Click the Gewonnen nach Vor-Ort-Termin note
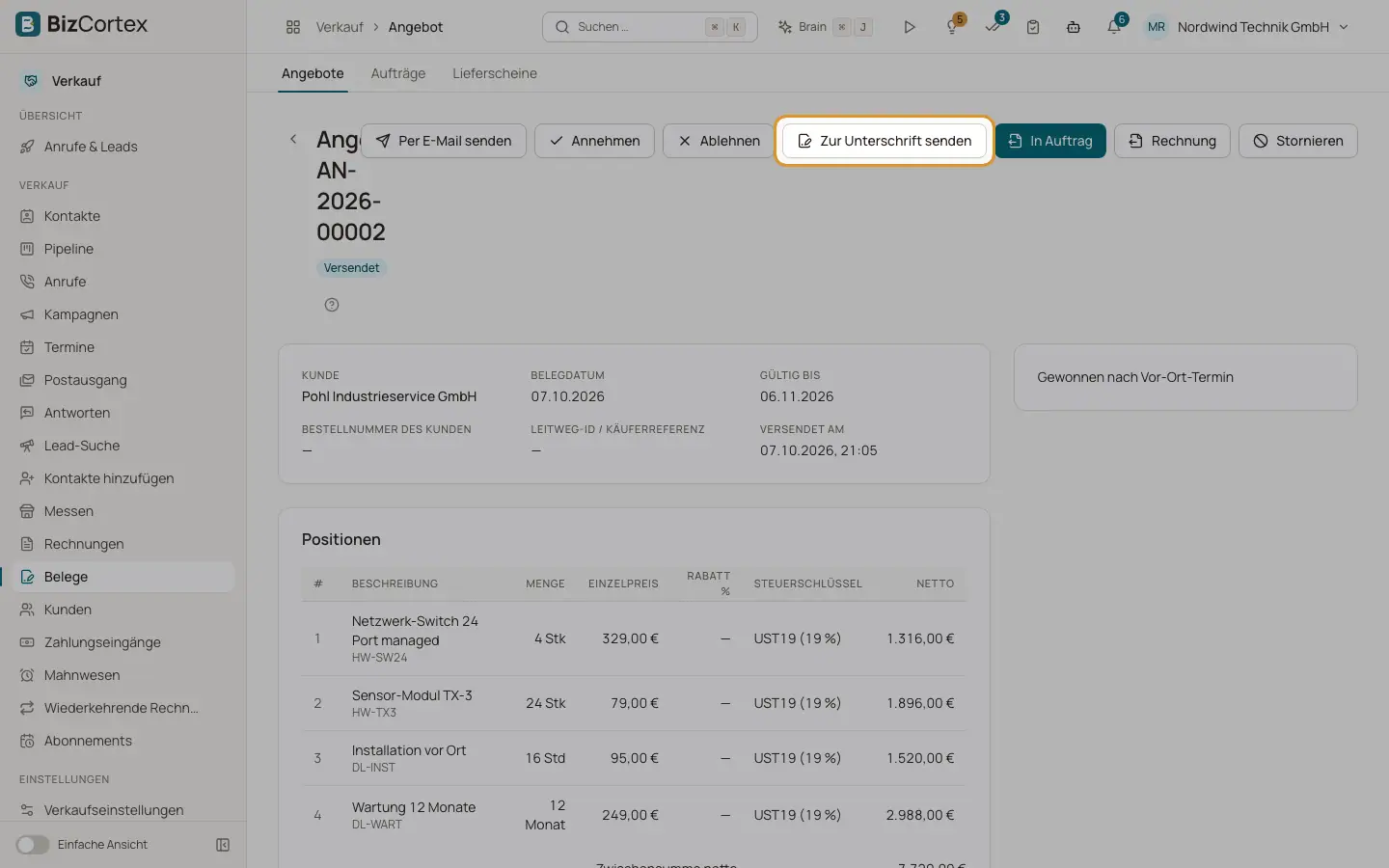The image size is (1389, 868). pos(1135,377)
